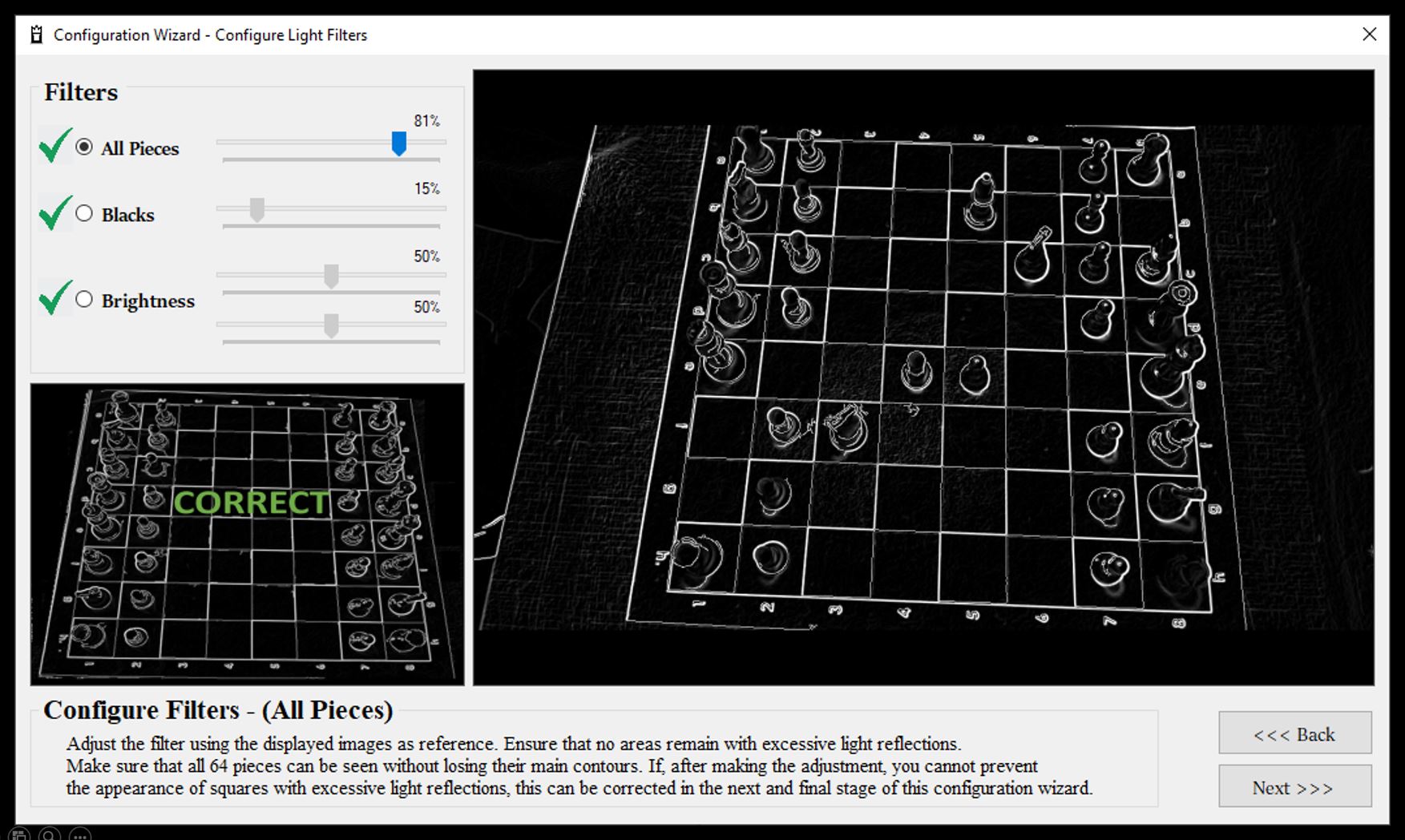Close the Configuration Wizard window
The width and height of the screenshot is (1405, 840).
click(x=1369, y=34)
